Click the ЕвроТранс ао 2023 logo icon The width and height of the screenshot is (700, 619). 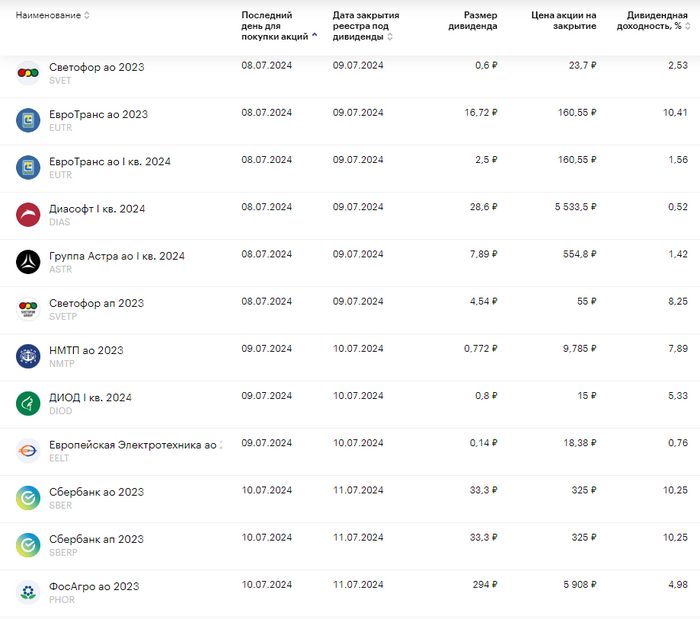[x=28, y=120]
